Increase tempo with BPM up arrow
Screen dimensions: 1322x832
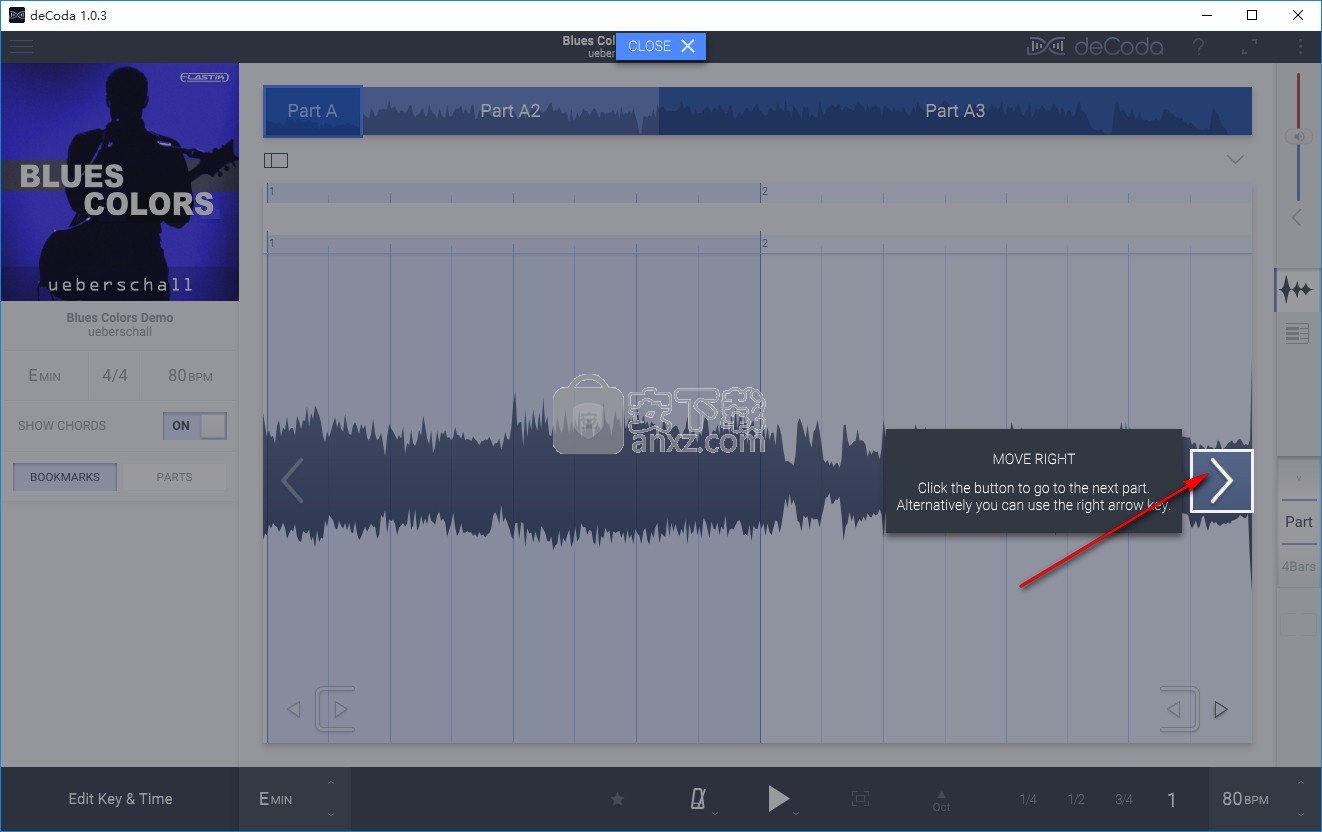[x=1301, y=783]
